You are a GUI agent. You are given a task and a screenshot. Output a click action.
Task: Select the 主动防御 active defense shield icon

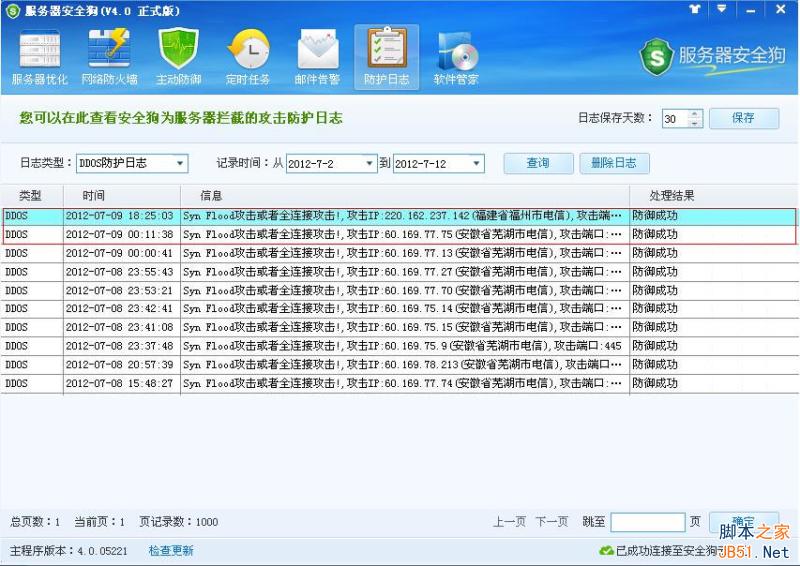[179, 56]
